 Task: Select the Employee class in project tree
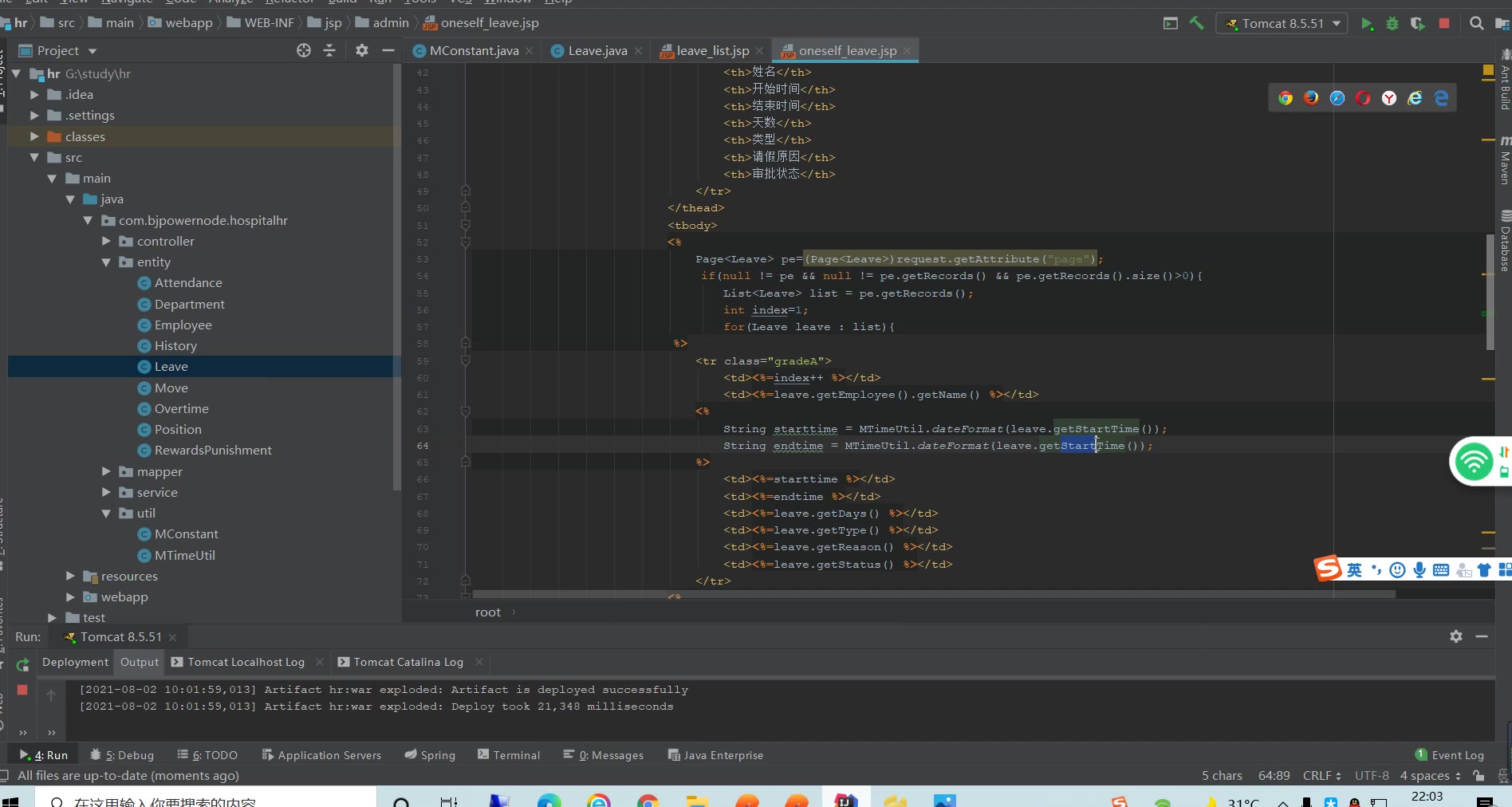183,325
